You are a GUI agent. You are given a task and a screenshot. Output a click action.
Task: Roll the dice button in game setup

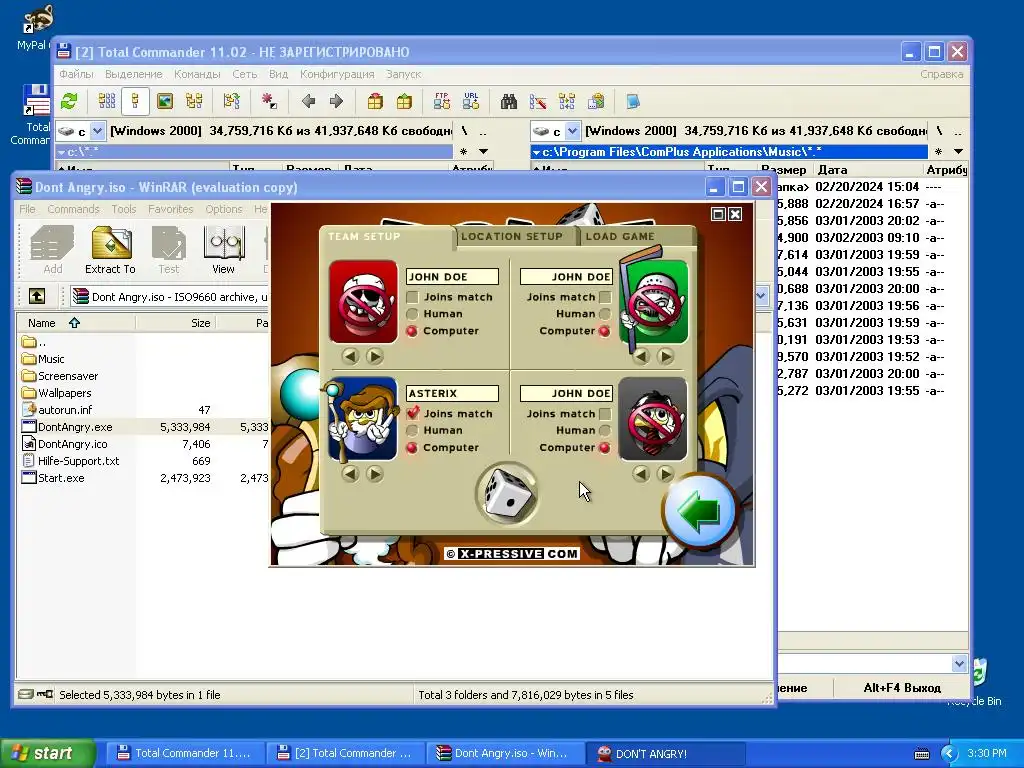(507, 494)
